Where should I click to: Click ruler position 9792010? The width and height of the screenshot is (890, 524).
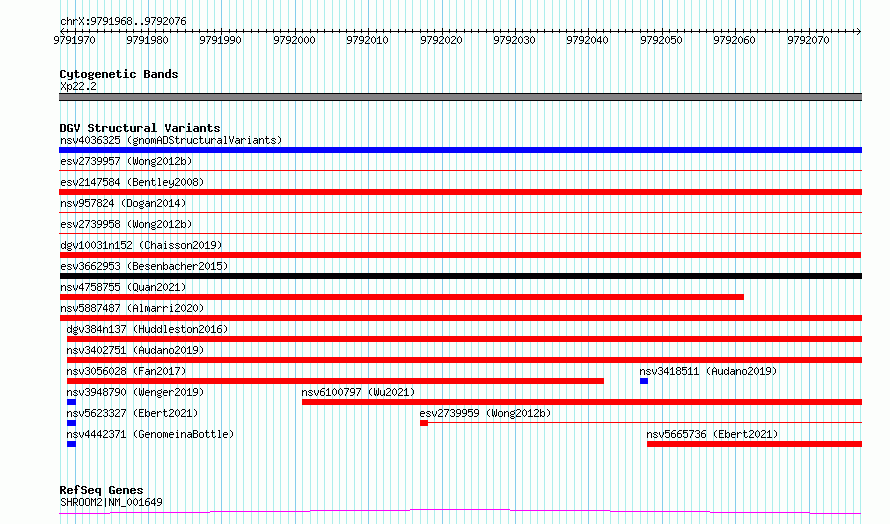point(367,40)
